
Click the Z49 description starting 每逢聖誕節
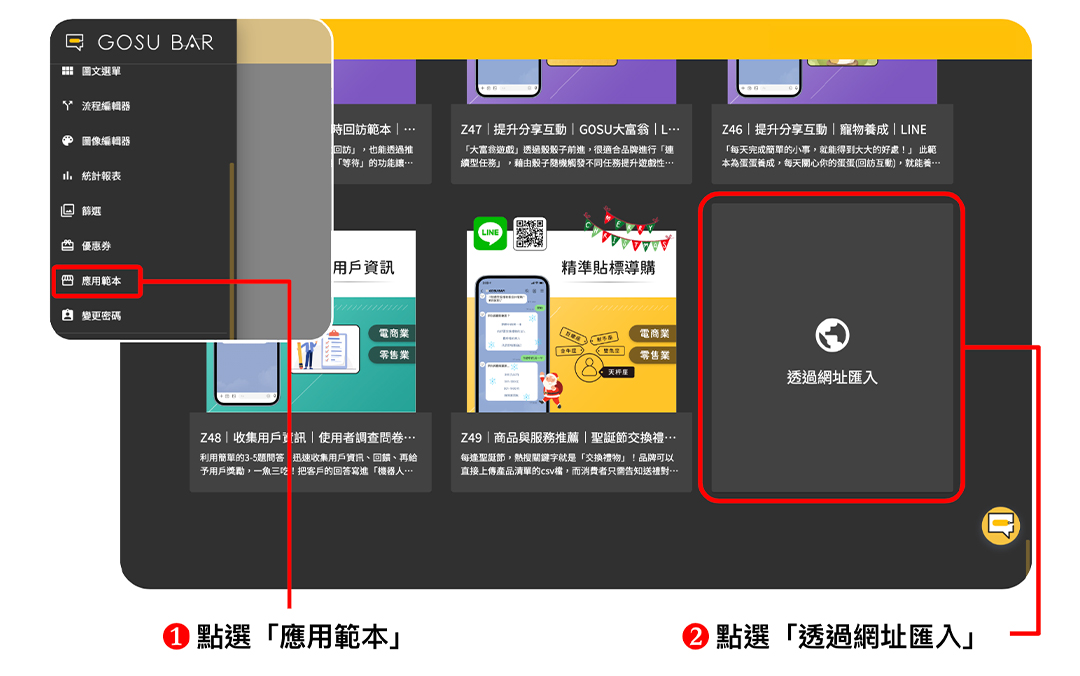[569, 464]
